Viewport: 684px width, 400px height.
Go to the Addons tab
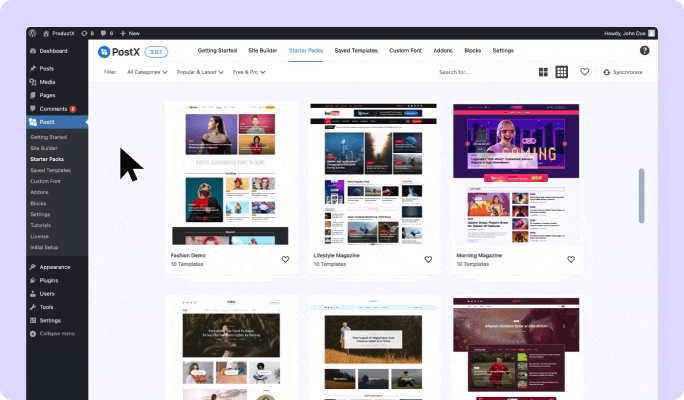point(443,51)
